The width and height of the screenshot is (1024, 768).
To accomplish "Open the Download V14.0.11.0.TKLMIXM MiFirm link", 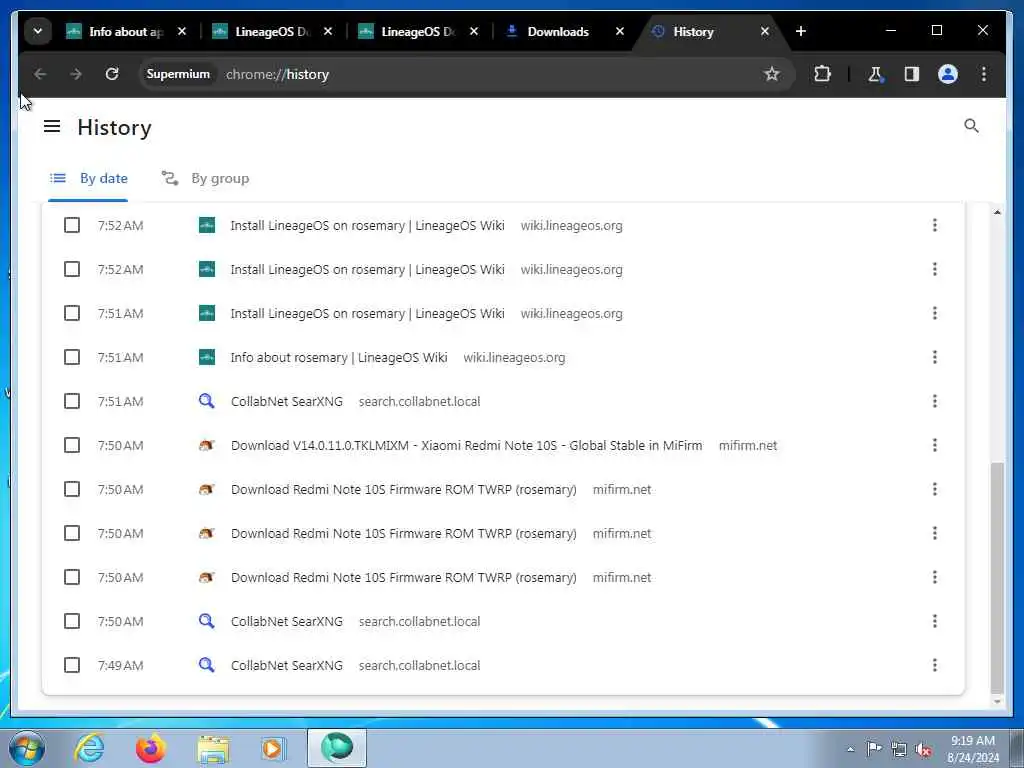I will pyautogui.click(x=466, y=445).
